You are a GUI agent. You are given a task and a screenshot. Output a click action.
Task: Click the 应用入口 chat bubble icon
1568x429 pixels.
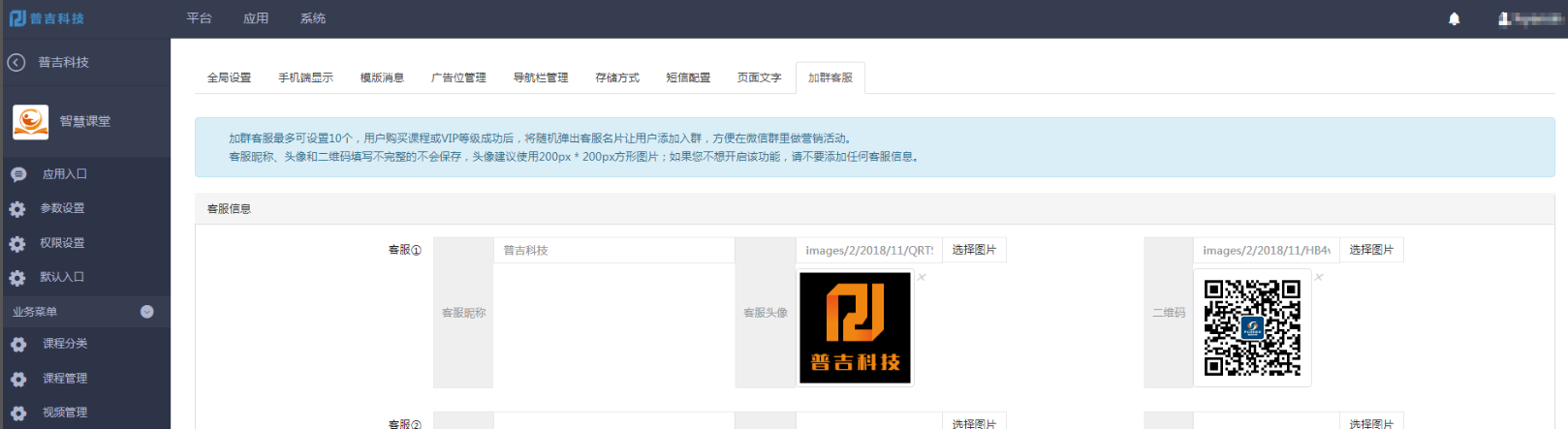pyautogui.click(x=18, y=174)
